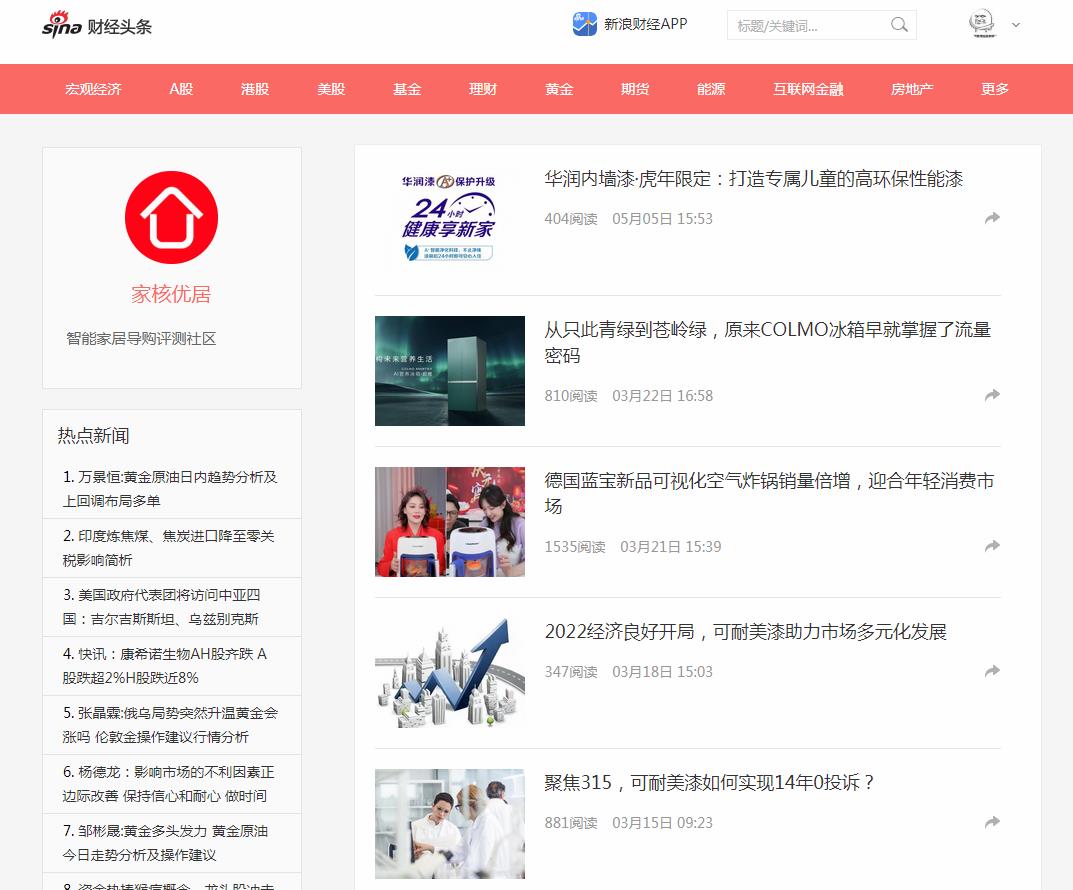Screen dimensions: 1073x890
Task: Click the 05月05日 15:53 timestamp
Action: tap(662, 219)
